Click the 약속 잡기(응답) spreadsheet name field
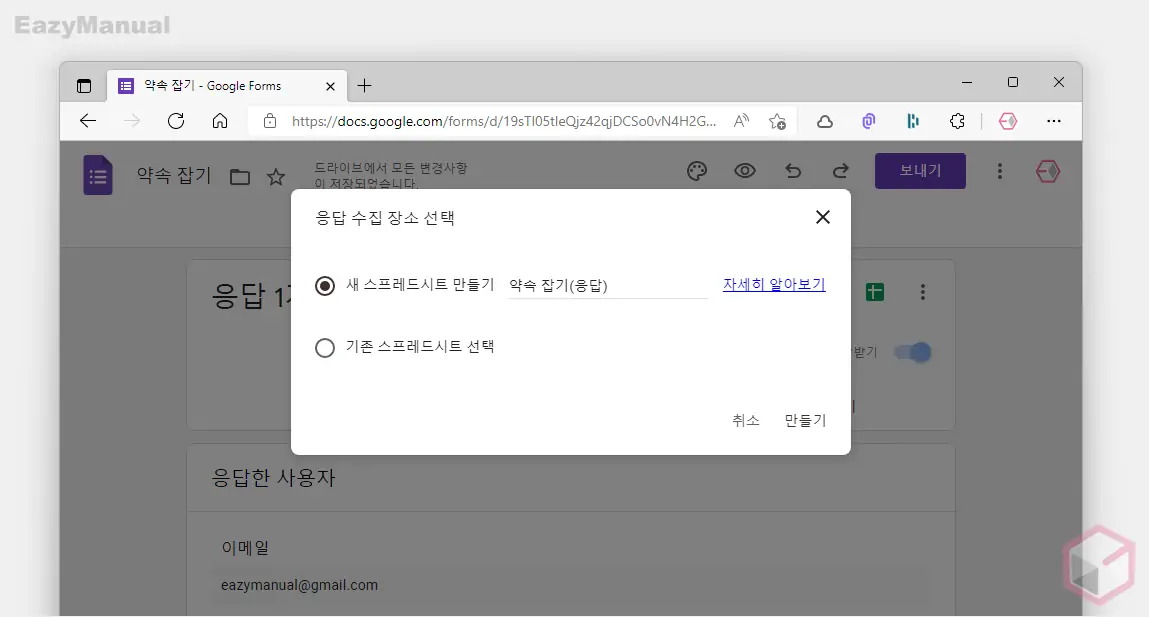The image size is (1149, 617). 607,285
